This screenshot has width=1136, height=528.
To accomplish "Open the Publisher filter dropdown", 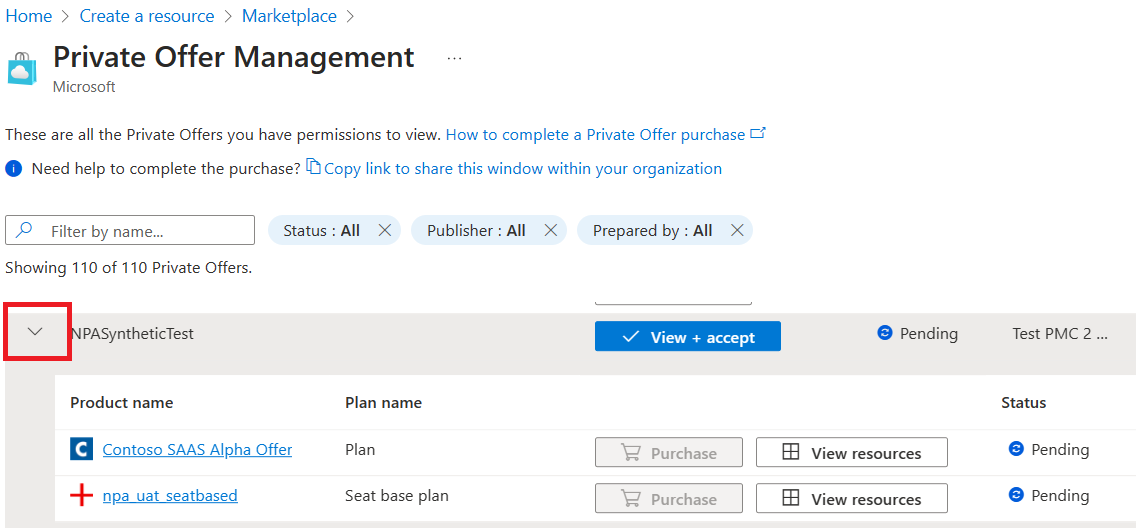I will pos(476,231).
